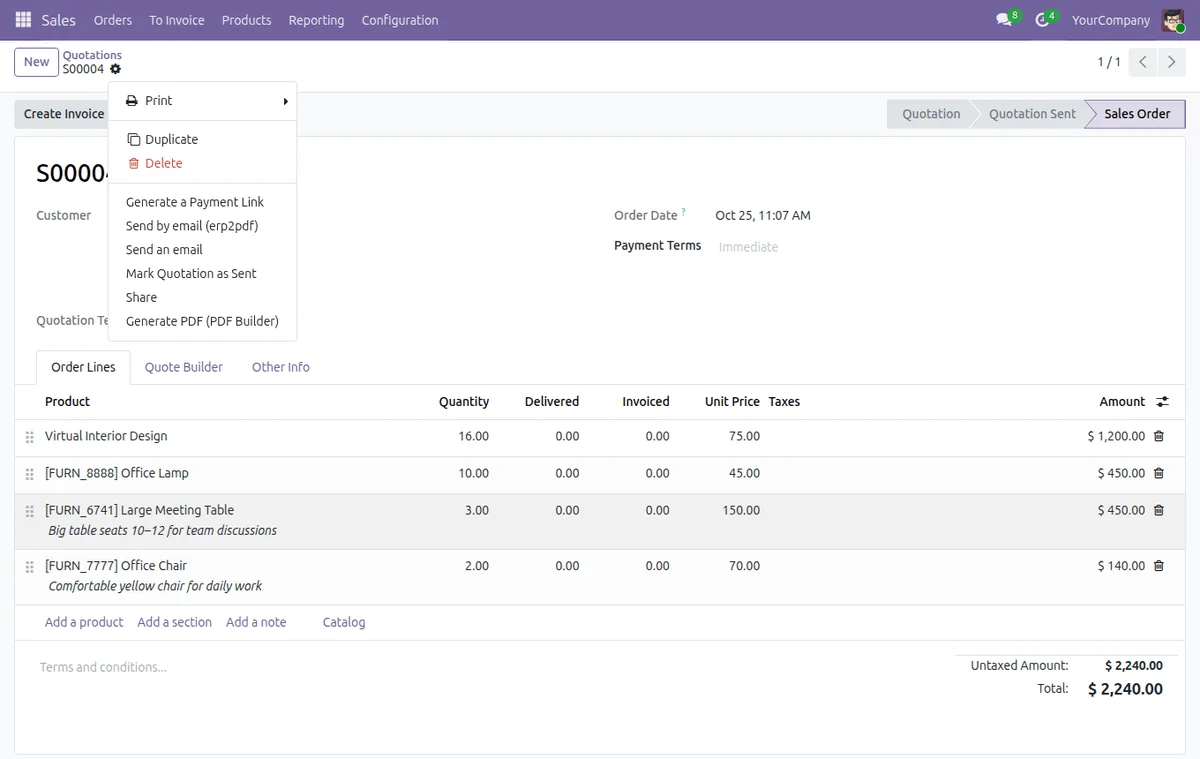Go to the next record arrow
Viewport: 1200px width, 759px height.
pyautogui.click(x=1172, y=62)
